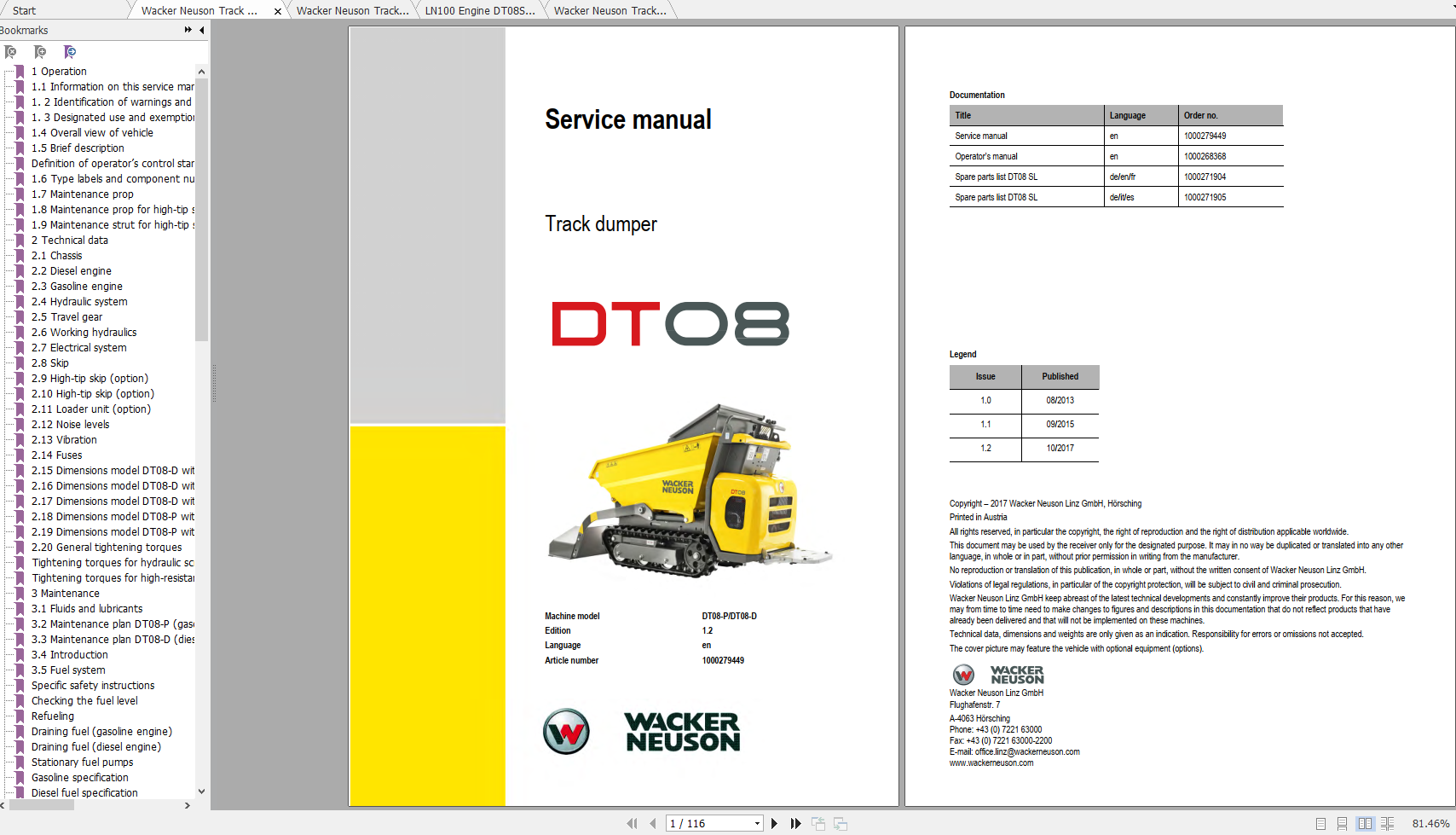Open the LN100 Engine DT08S tab
Screen dimensions: 1456x835
481,11
